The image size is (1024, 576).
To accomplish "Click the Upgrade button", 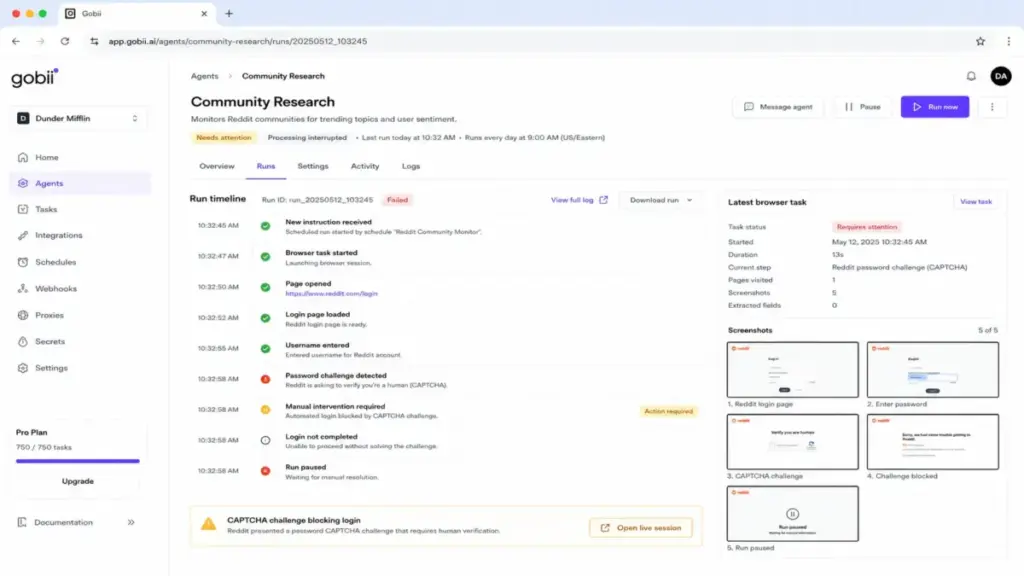I will (78, 481).
